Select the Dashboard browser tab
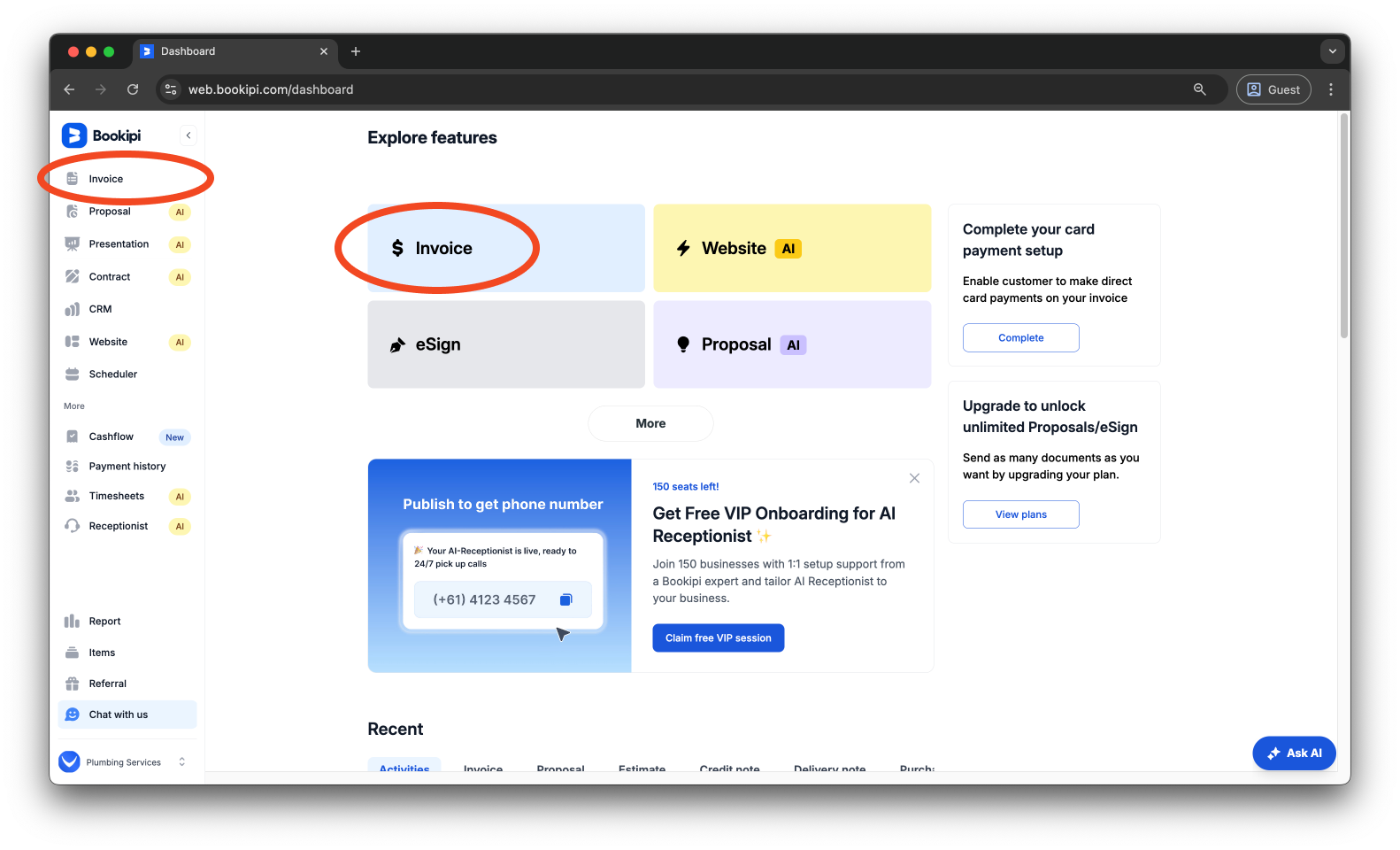1400x850 pixels. 235,51
